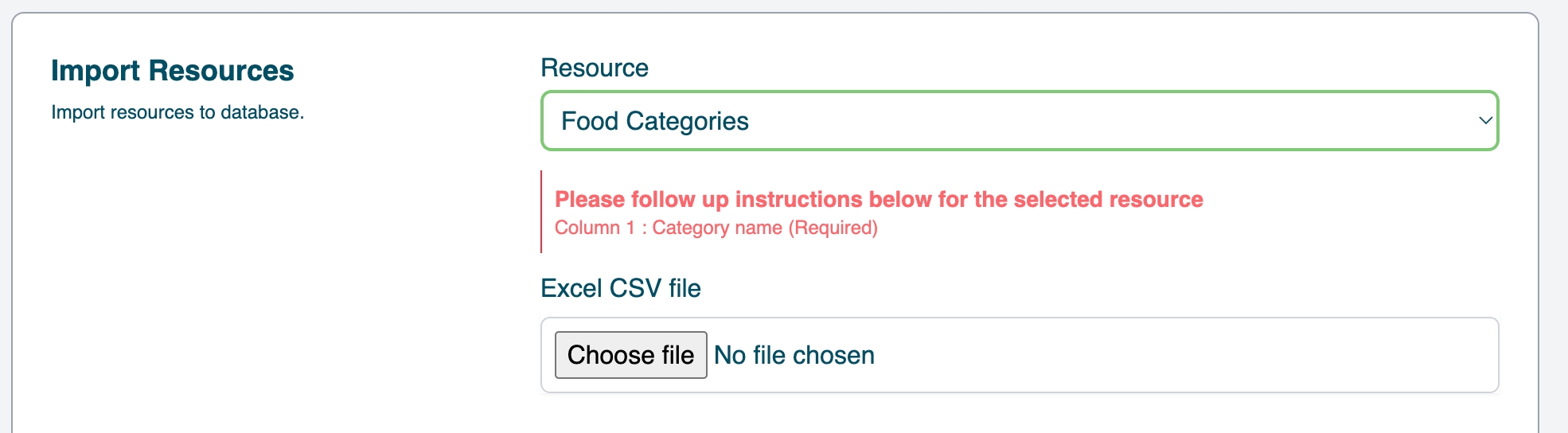Viewport: 1568px width, 433px height.
Task: Click the Import Resources heading
Action: pos(172,71)
